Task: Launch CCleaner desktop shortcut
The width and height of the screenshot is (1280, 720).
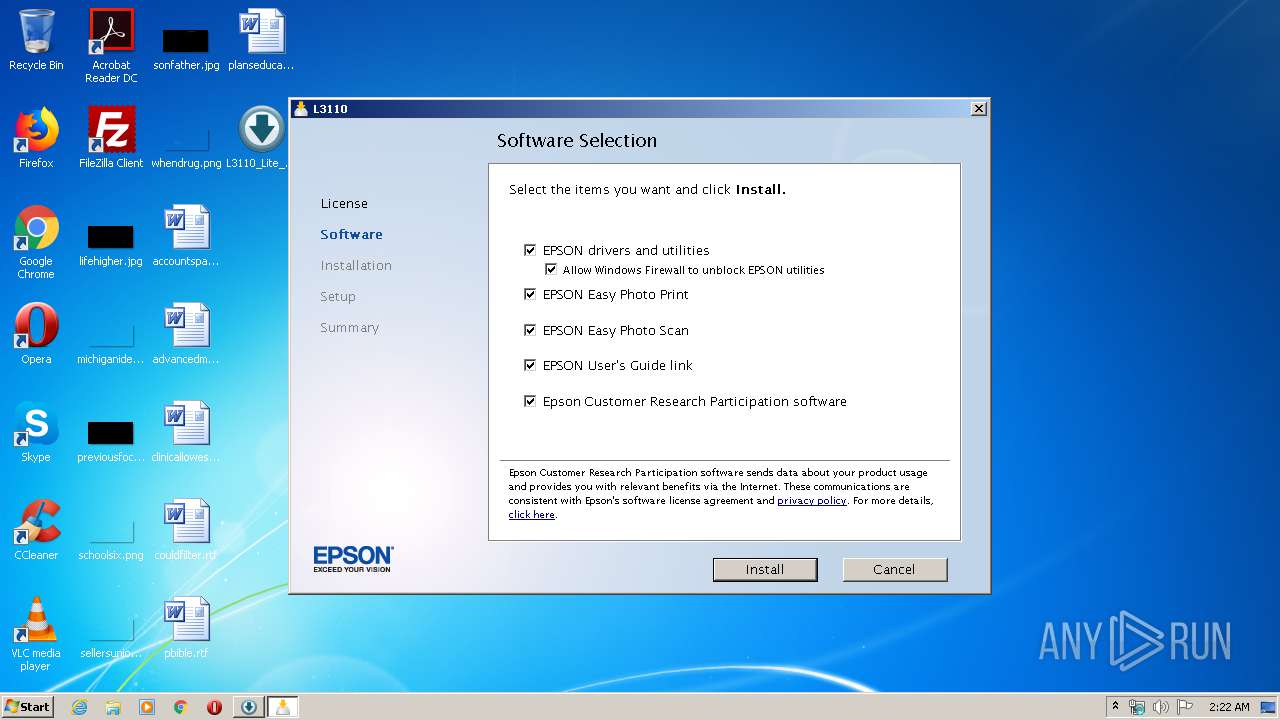Action: point(36,530)
